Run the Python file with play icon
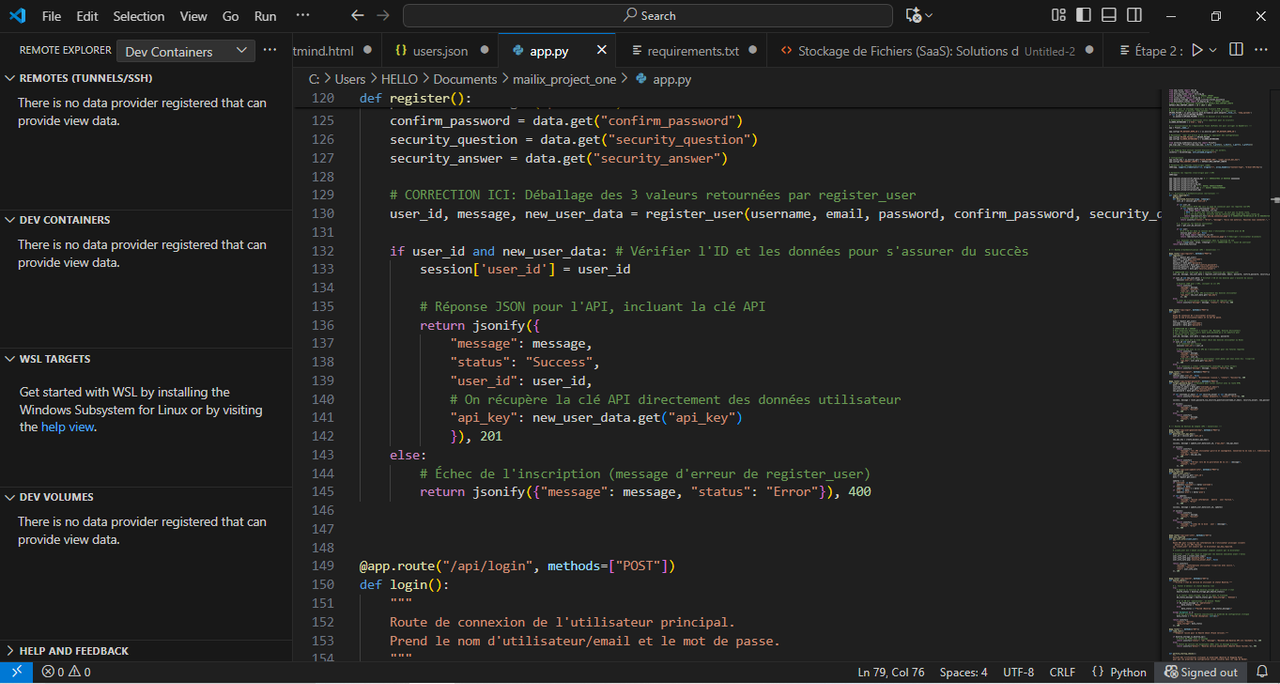Image resolution: width=1280 pixels, height=684 pixels. tap(1196, 50)
